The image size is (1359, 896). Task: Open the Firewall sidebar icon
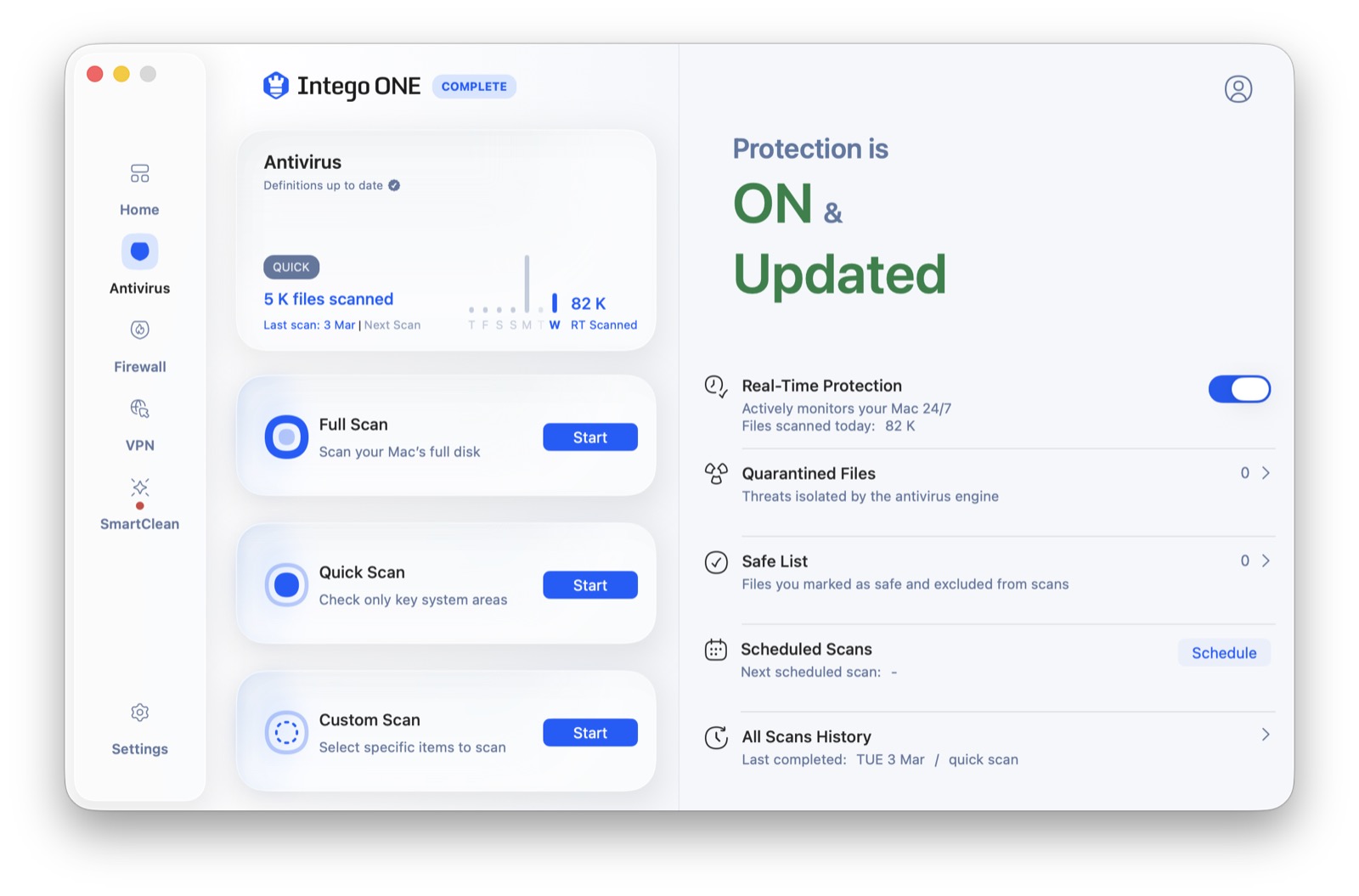click(139, 330)
